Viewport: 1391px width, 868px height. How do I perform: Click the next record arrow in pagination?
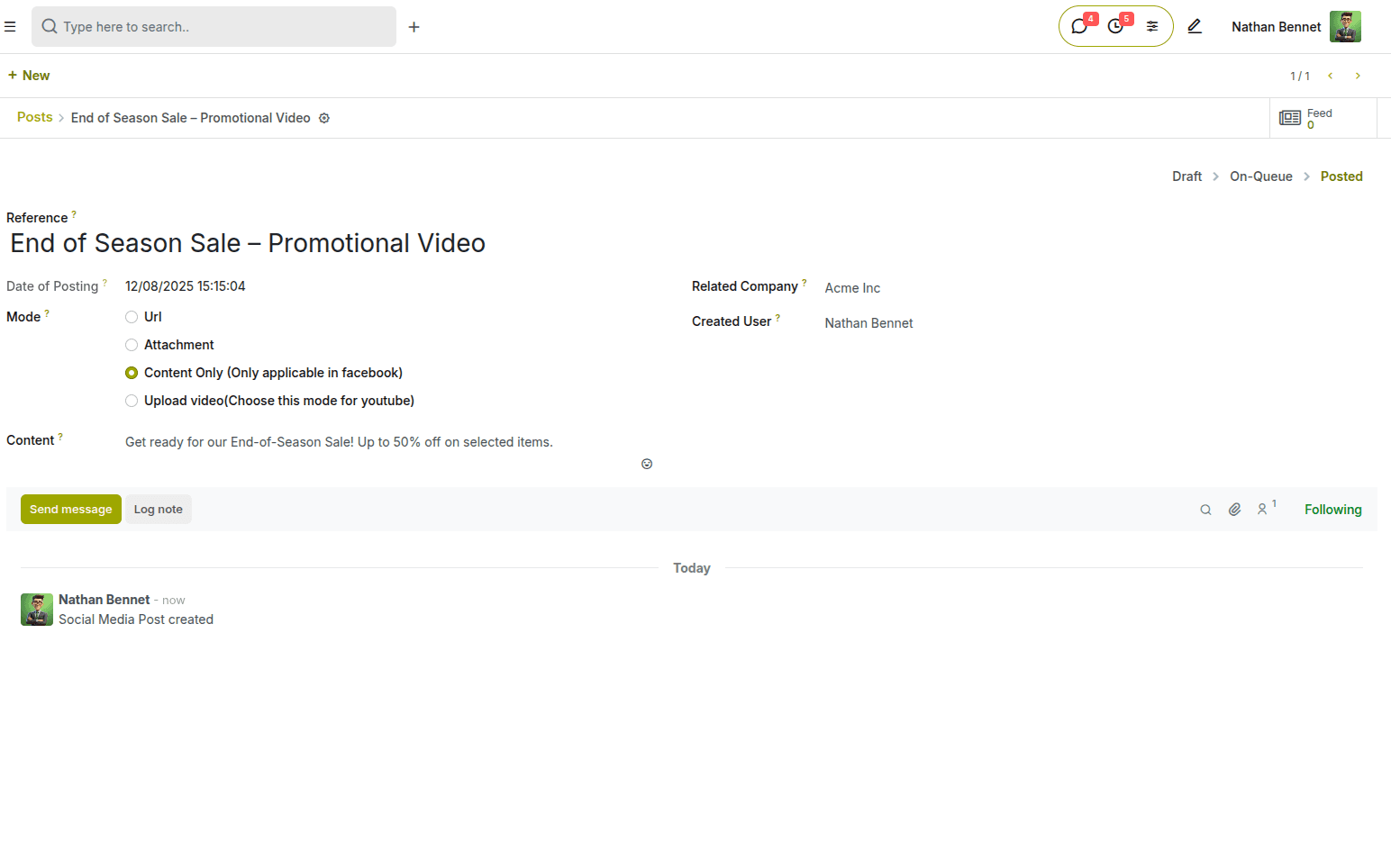tap(1358, 76)
